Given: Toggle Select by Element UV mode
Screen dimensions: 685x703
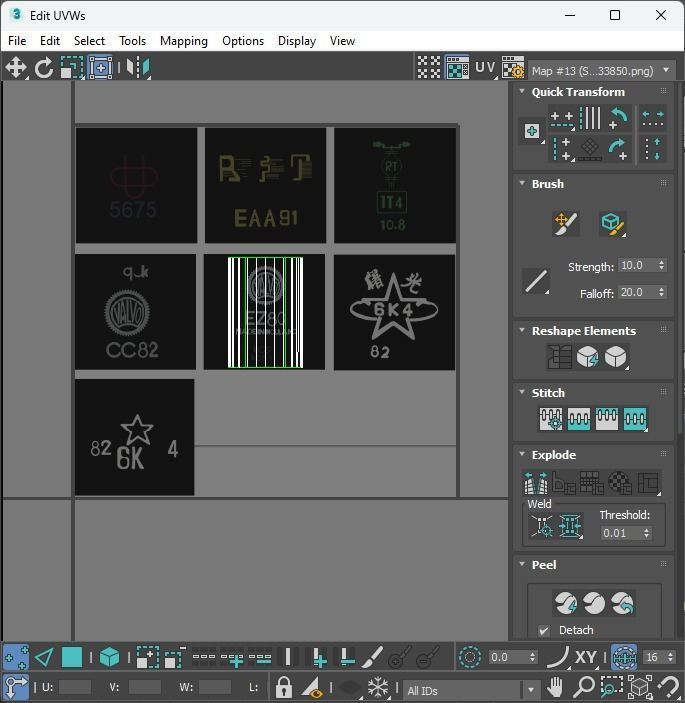Looking at the screenshot, I should coord(109,658).
